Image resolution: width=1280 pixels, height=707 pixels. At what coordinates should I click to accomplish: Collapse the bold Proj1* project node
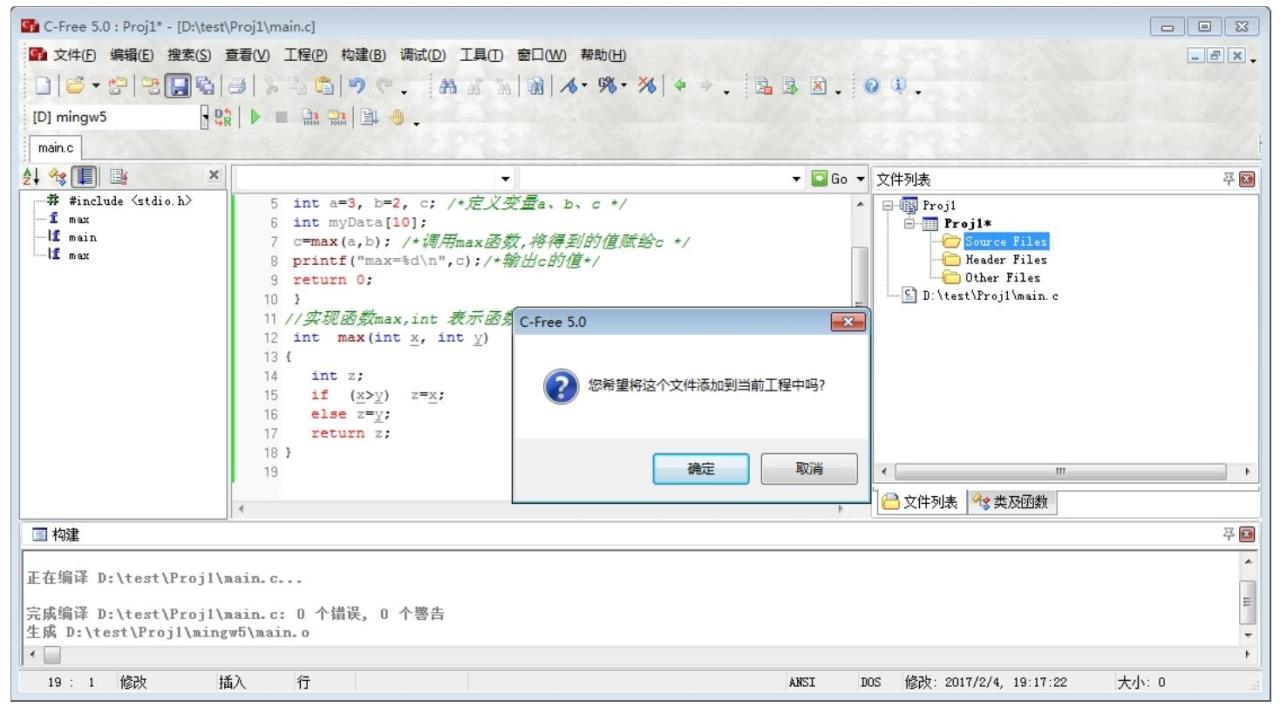tap(909, 224)
